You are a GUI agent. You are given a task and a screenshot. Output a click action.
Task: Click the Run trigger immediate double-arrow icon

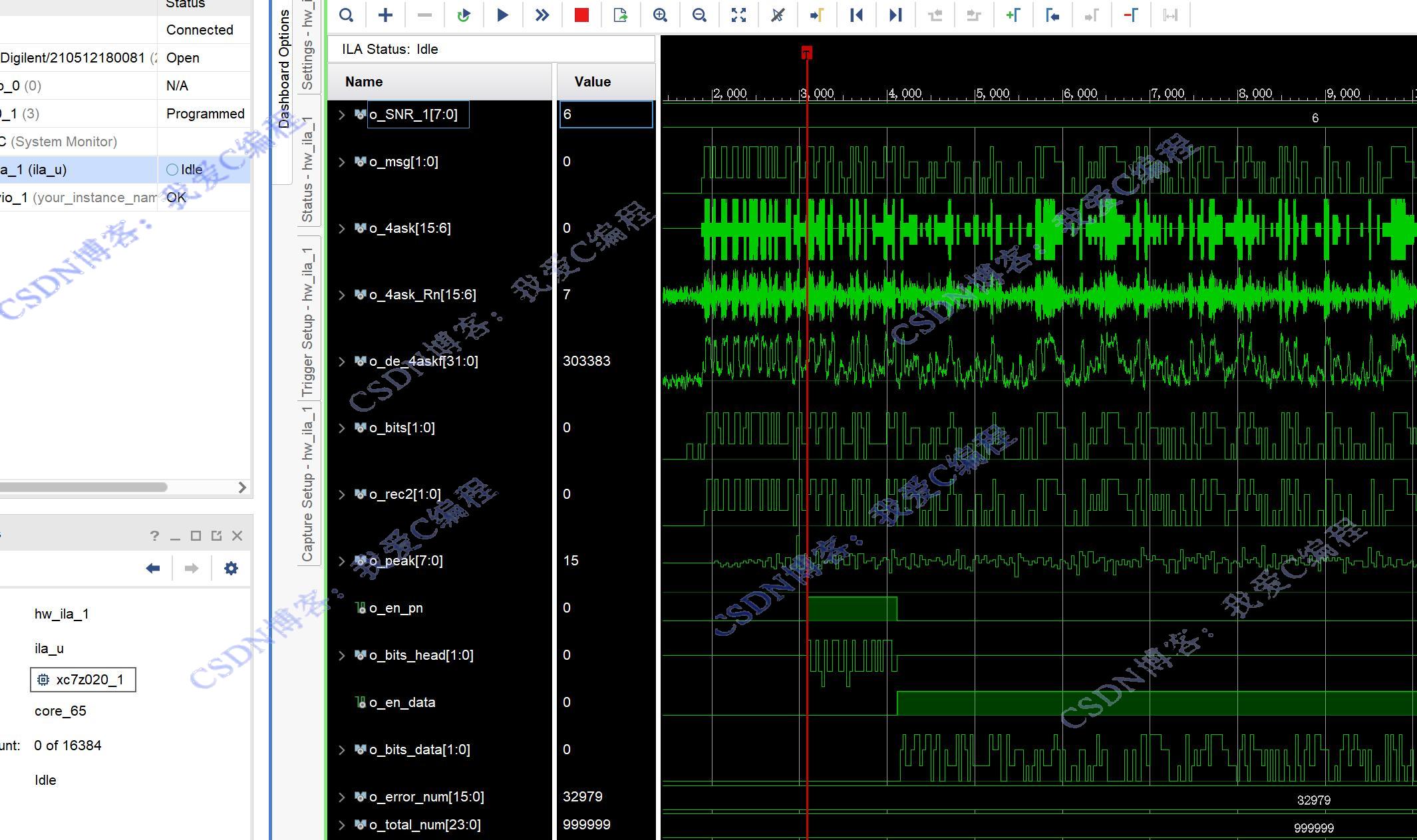tap(542, 15)
